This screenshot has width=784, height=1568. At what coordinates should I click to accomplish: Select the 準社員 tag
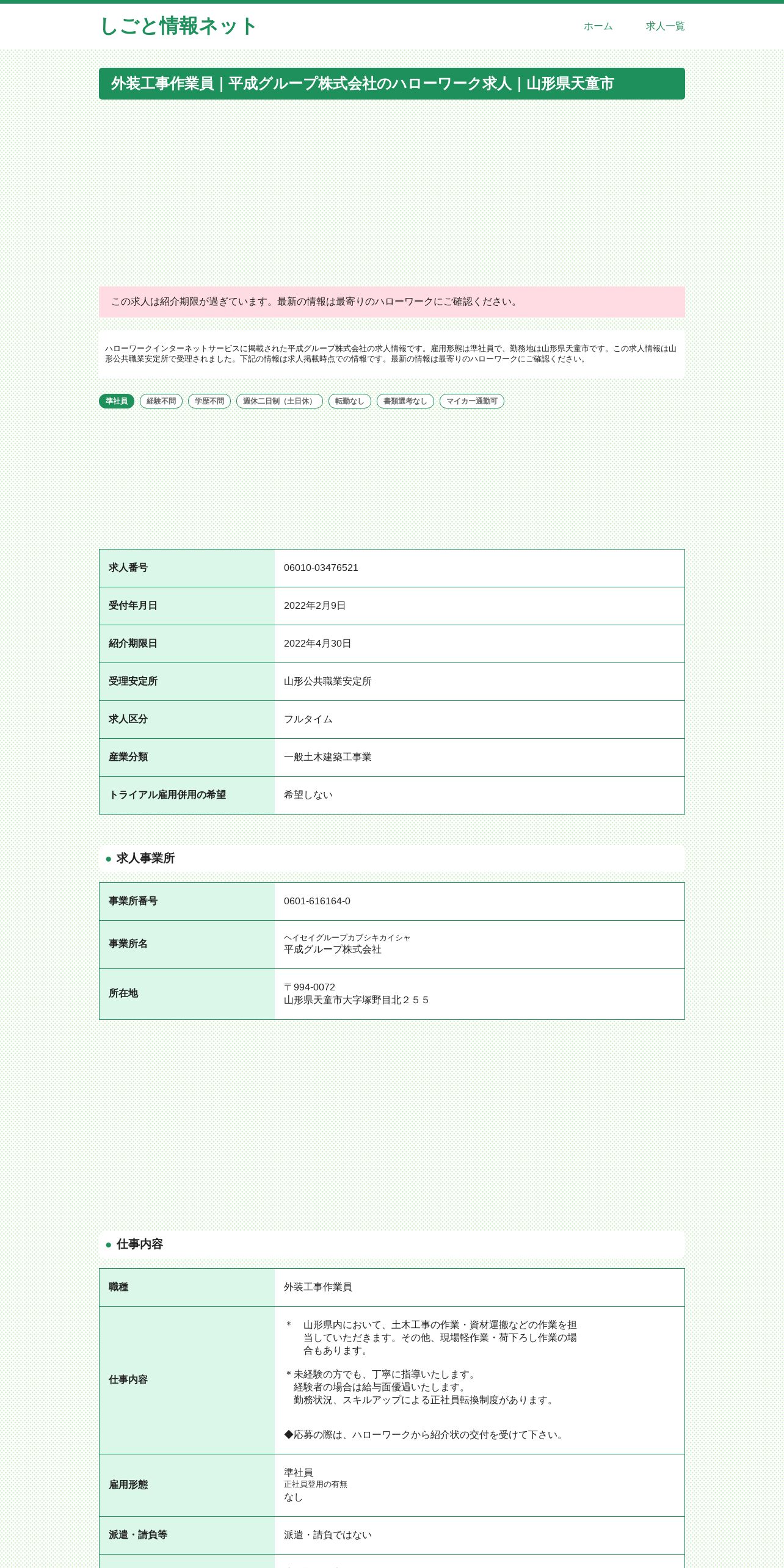(117, 401)
